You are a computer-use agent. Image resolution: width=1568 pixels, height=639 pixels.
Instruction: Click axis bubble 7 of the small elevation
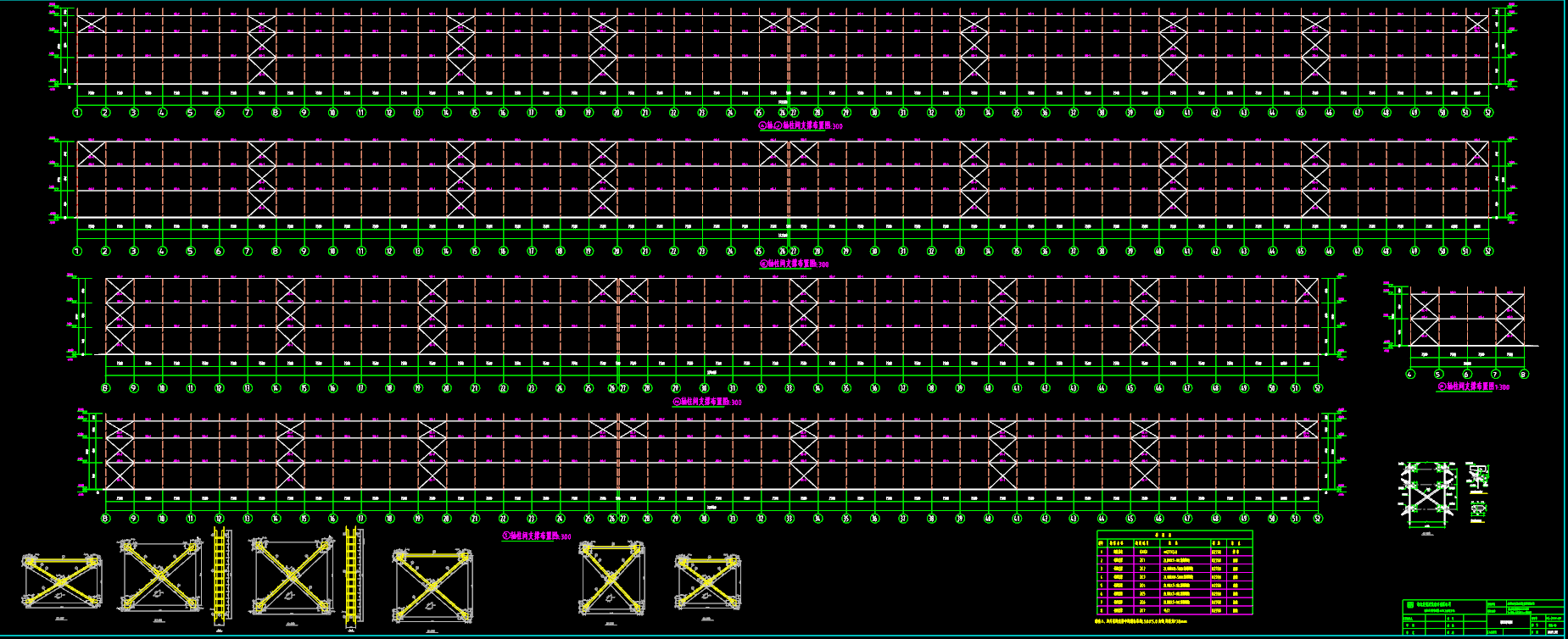[x=1495, y=374]
